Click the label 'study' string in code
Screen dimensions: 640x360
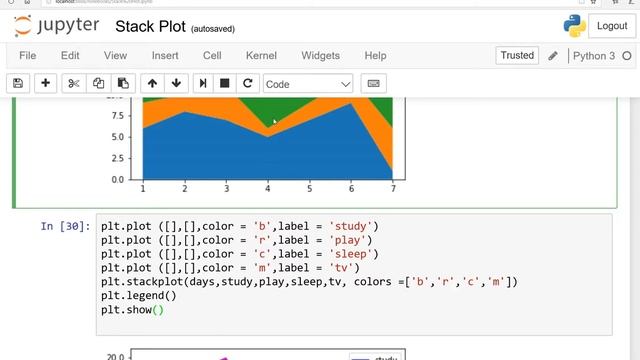click(x=351, y=226)
